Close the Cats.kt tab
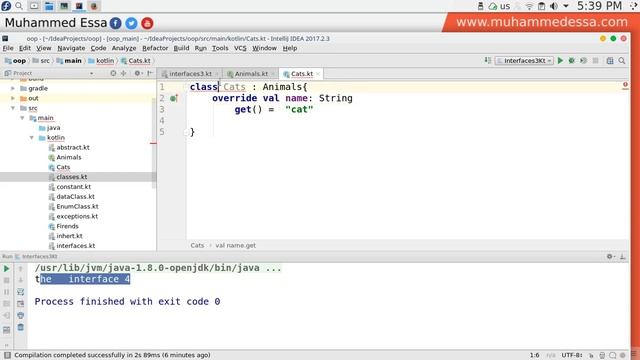The width and height of the screenshot is (640, 360). [x=318, y=74]
